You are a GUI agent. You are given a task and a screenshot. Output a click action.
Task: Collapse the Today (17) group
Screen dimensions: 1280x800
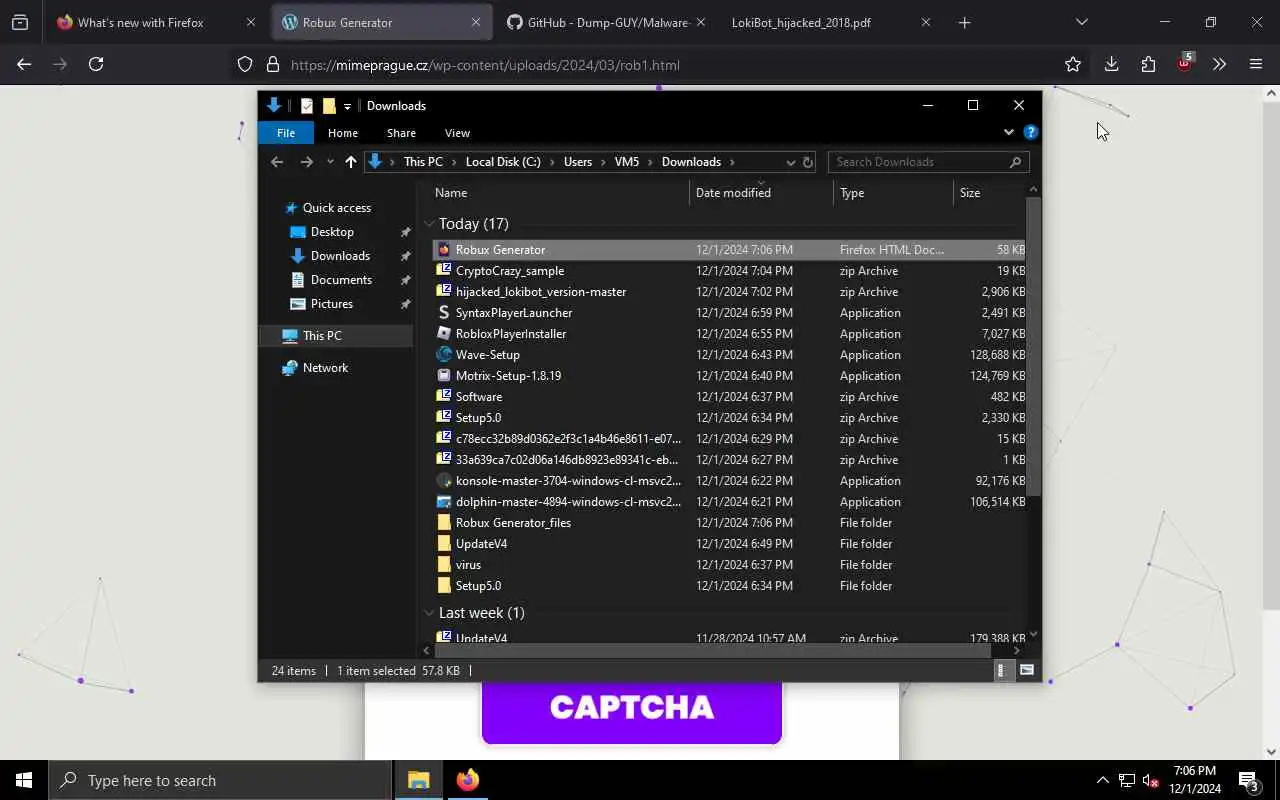[429, 224]
